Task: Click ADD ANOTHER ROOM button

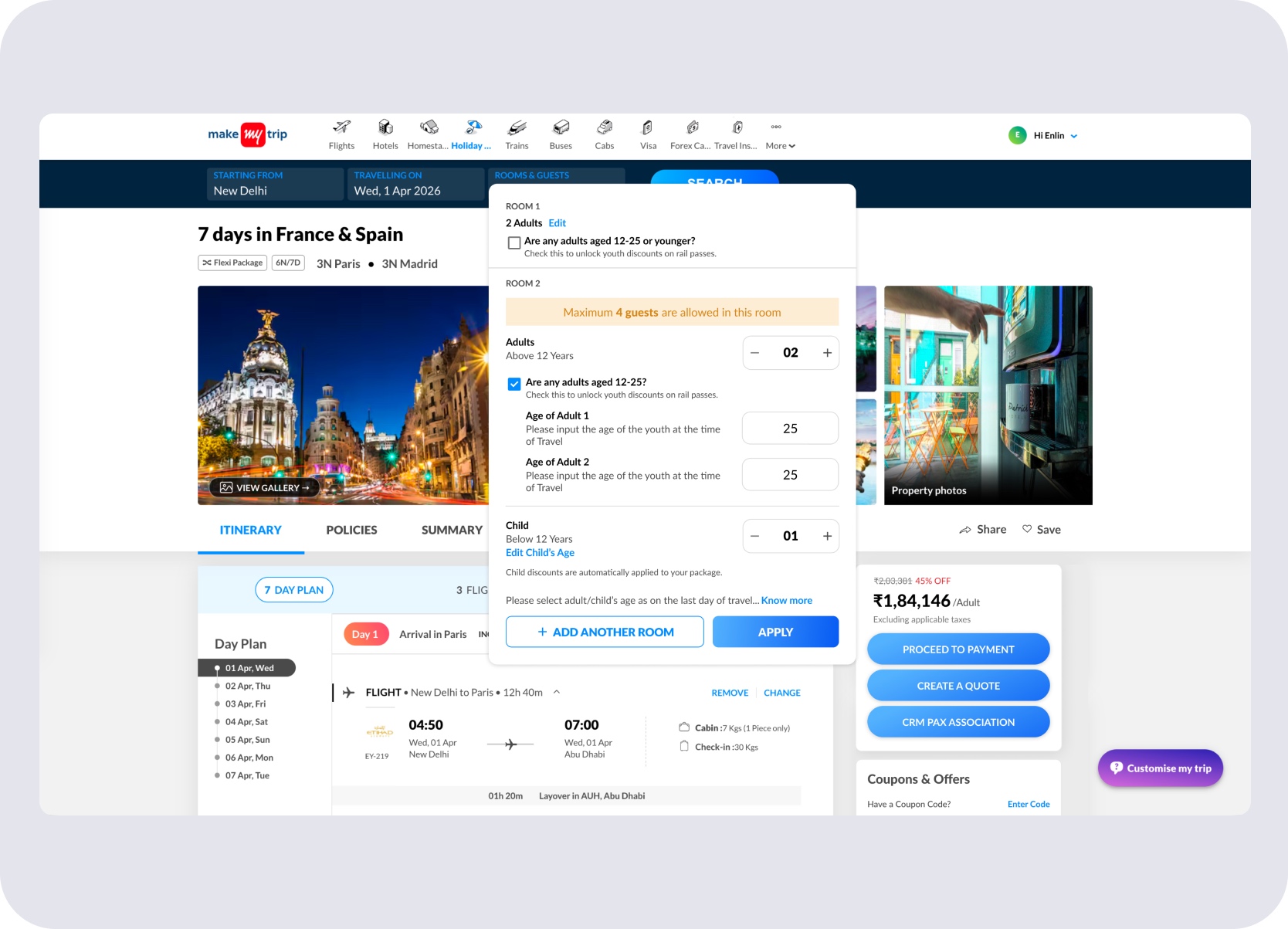Action: point(605,632)
